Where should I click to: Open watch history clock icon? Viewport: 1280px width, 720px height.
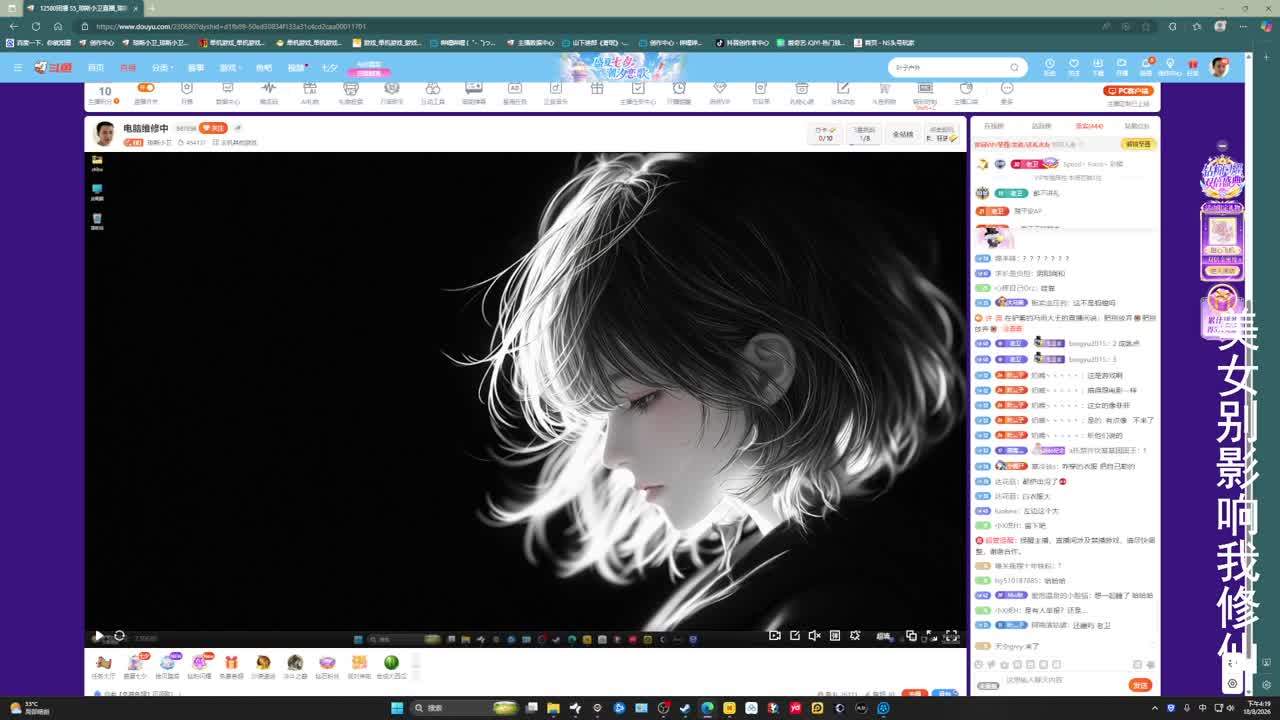tap(1050, 64)
